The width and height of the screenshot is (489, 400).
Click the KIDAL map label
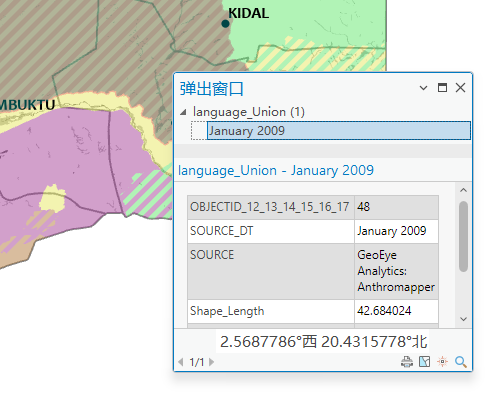(249, 13)
